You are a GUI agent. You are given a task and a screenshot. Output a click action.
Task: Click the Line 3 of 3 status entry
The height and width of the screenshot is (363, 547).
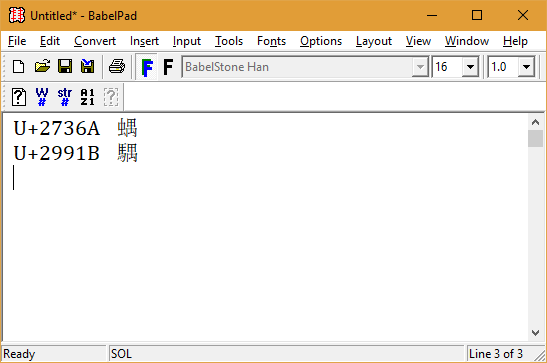click(496, 354)
